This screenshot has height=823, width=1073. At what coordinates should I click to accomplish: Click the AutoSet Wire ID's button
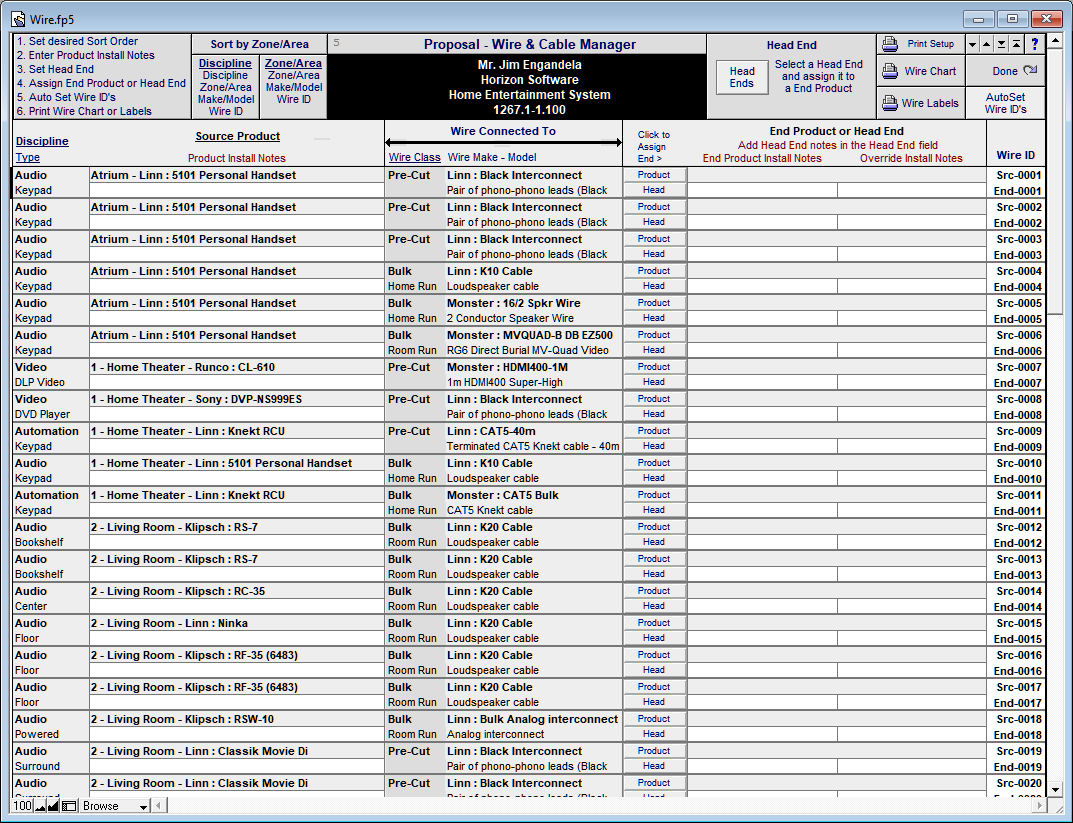click(x=1005, y=103)
